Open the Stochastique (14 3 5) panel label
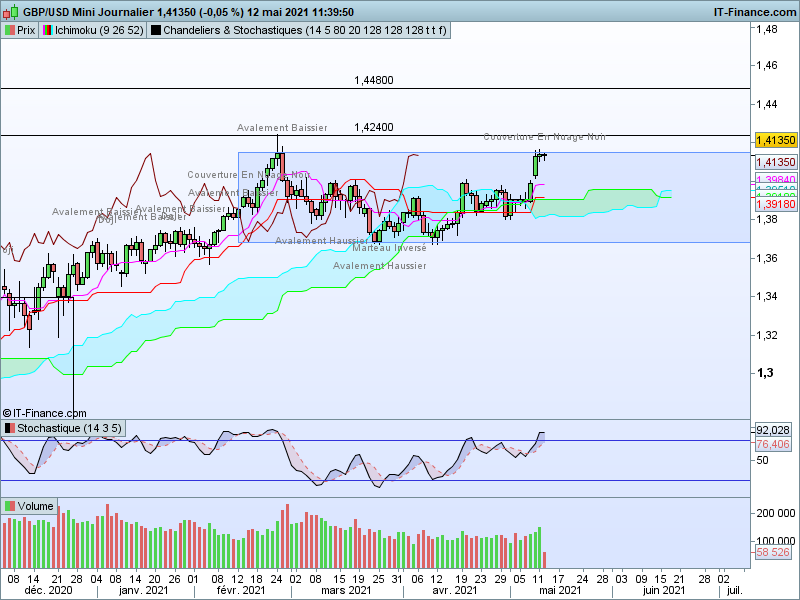 64,428
